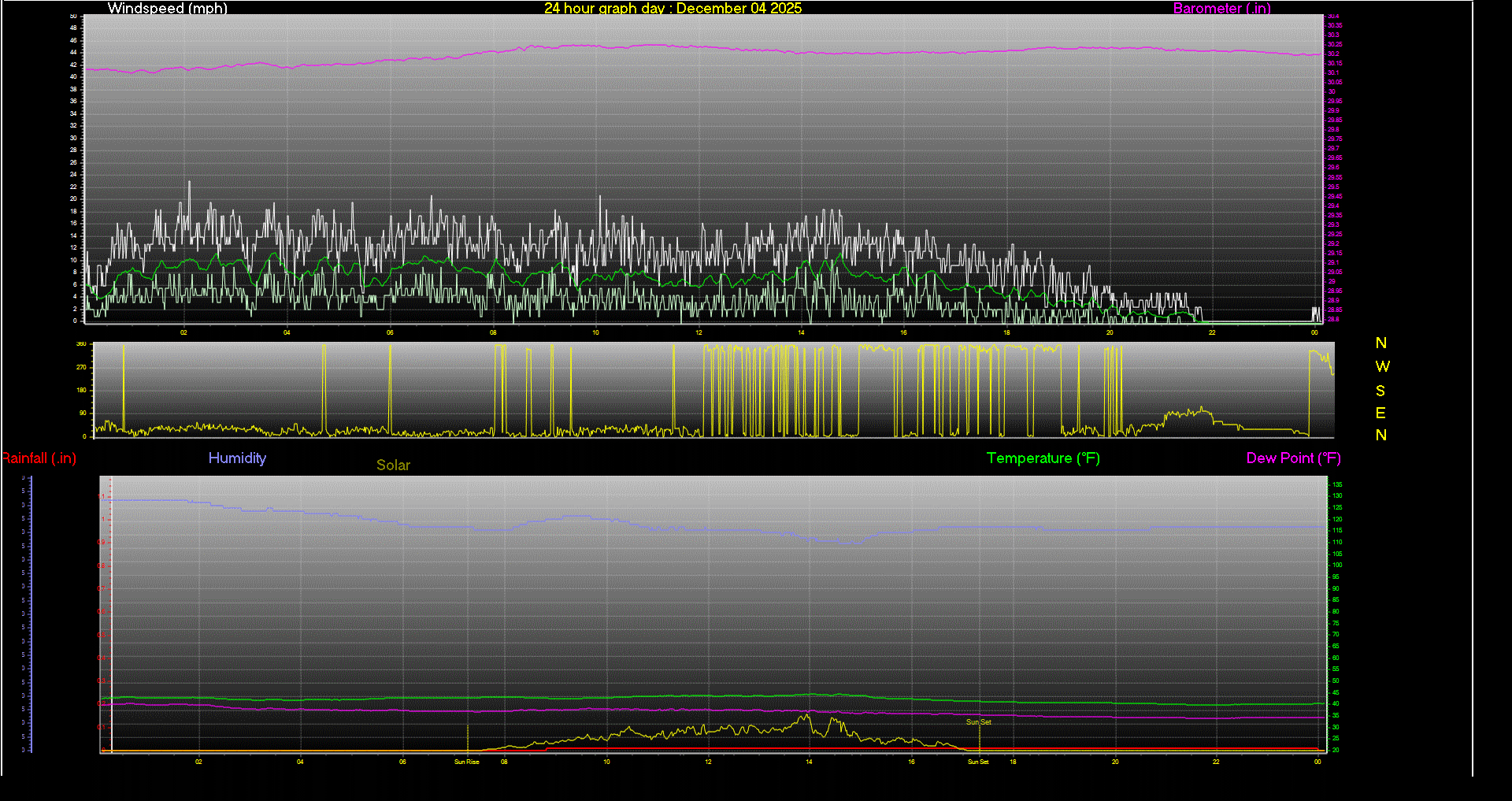Click the E wind direction label
The width and height of the screenshot is (1512, 801).
click(x=1380, y=413)
